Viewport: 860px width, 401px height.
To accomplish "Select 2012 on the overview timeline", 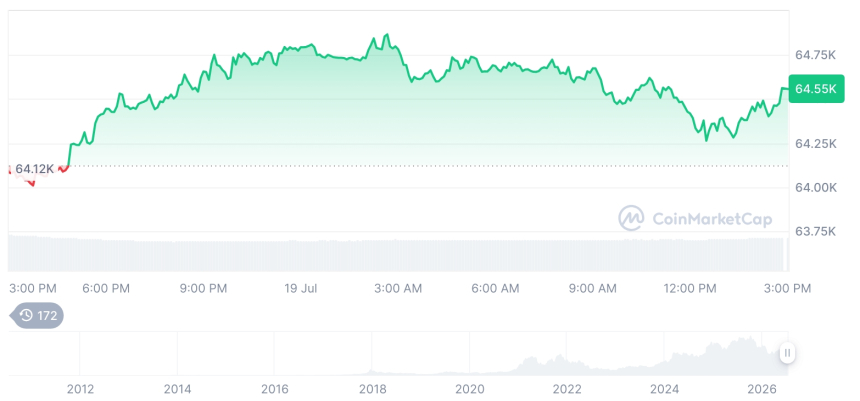I will pos(80,389).
